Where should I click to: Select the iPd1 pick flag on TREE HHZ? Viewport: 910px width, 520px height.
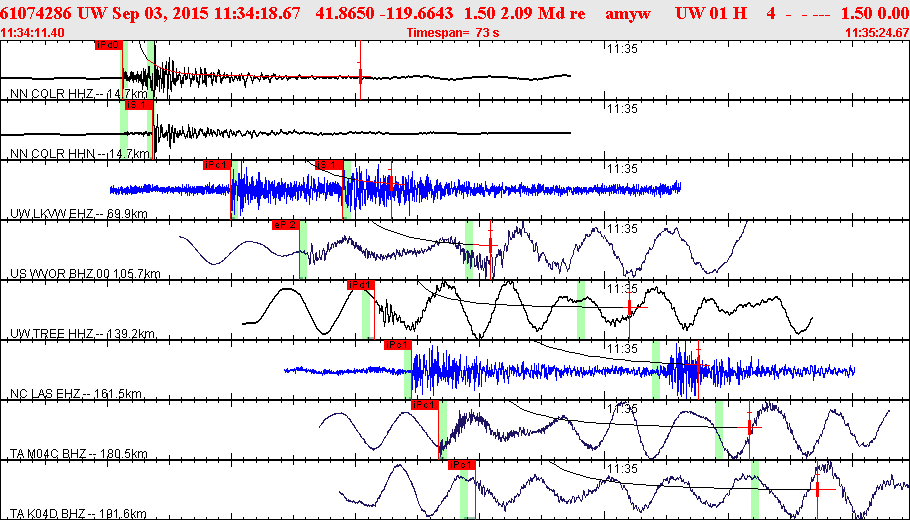[360, 285]
